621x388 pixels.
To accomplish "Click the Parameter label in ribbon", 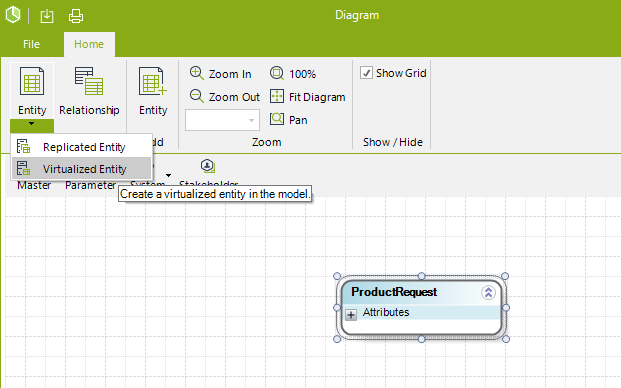I will click(x=91, y=185).
